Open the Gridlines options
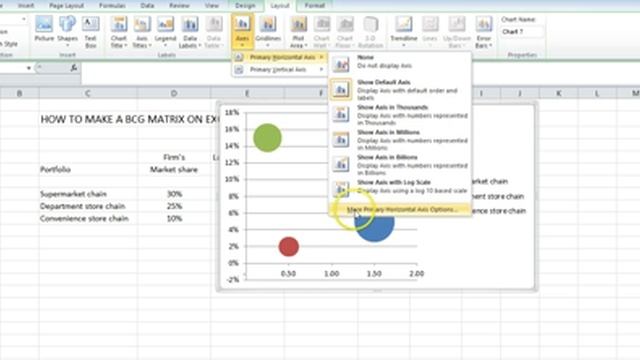The width and height of the screenshot is (640, 360). pyautogui.click(x=268, y=32)
